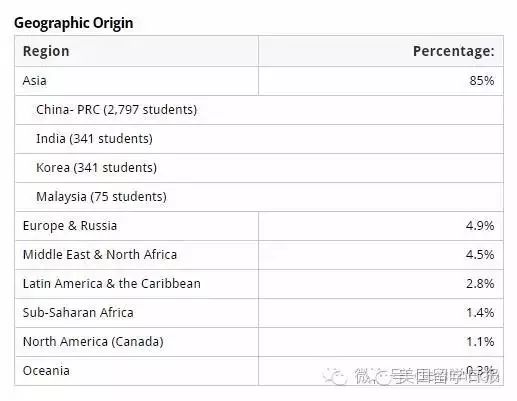Click the Geographic Origin heading
The width and height of the screenshot is (517, 401).
(x=74, y=23)
